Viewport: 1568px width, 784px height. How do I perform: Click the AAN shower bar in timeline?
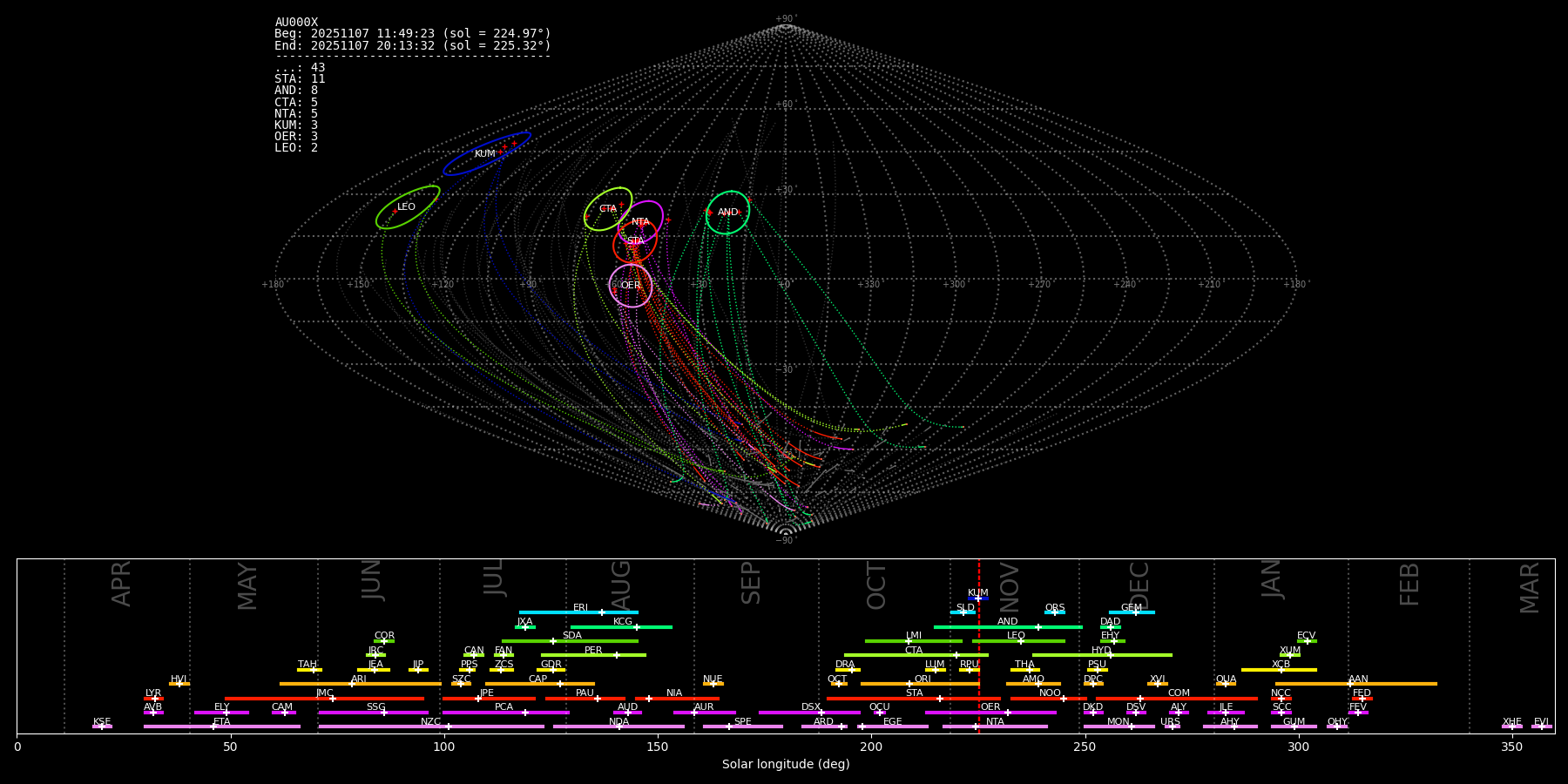coord(1356,684)
